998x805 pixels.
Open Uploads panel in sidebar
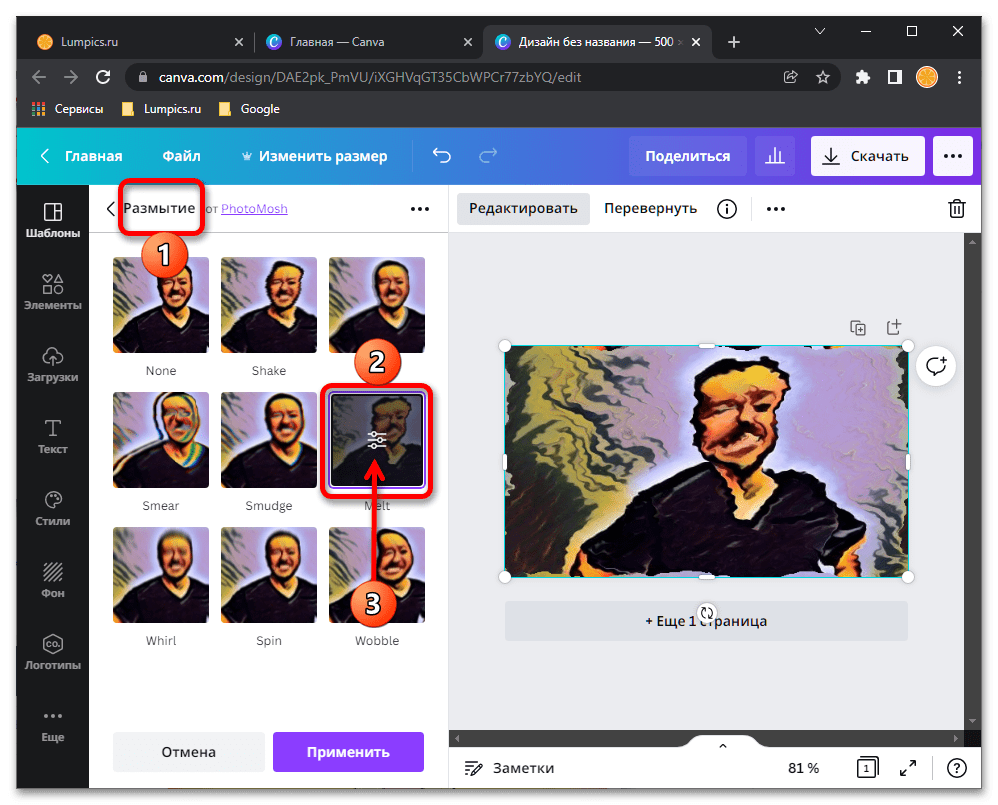click(x=53, y=364)
